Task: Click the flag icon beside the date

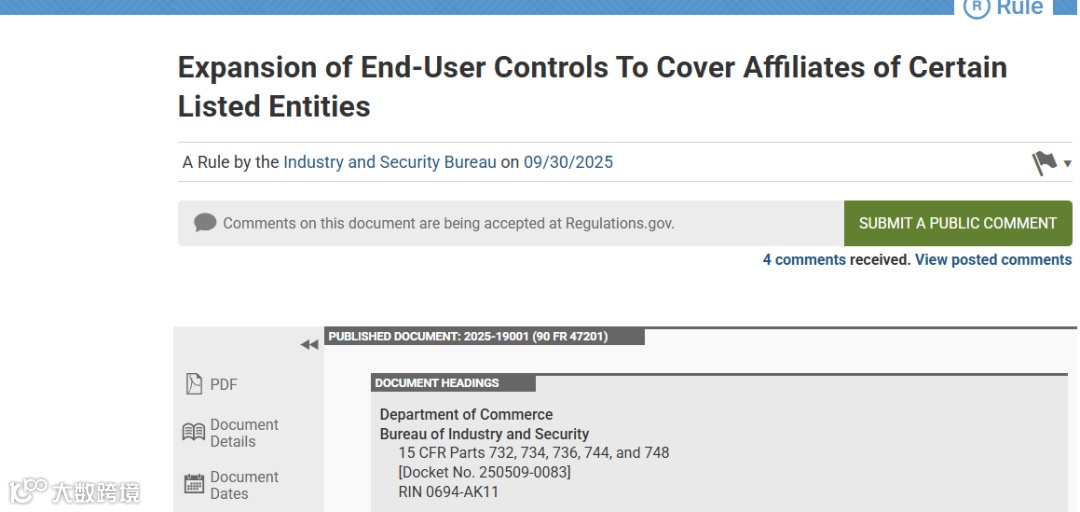Action: point(1043,163)
